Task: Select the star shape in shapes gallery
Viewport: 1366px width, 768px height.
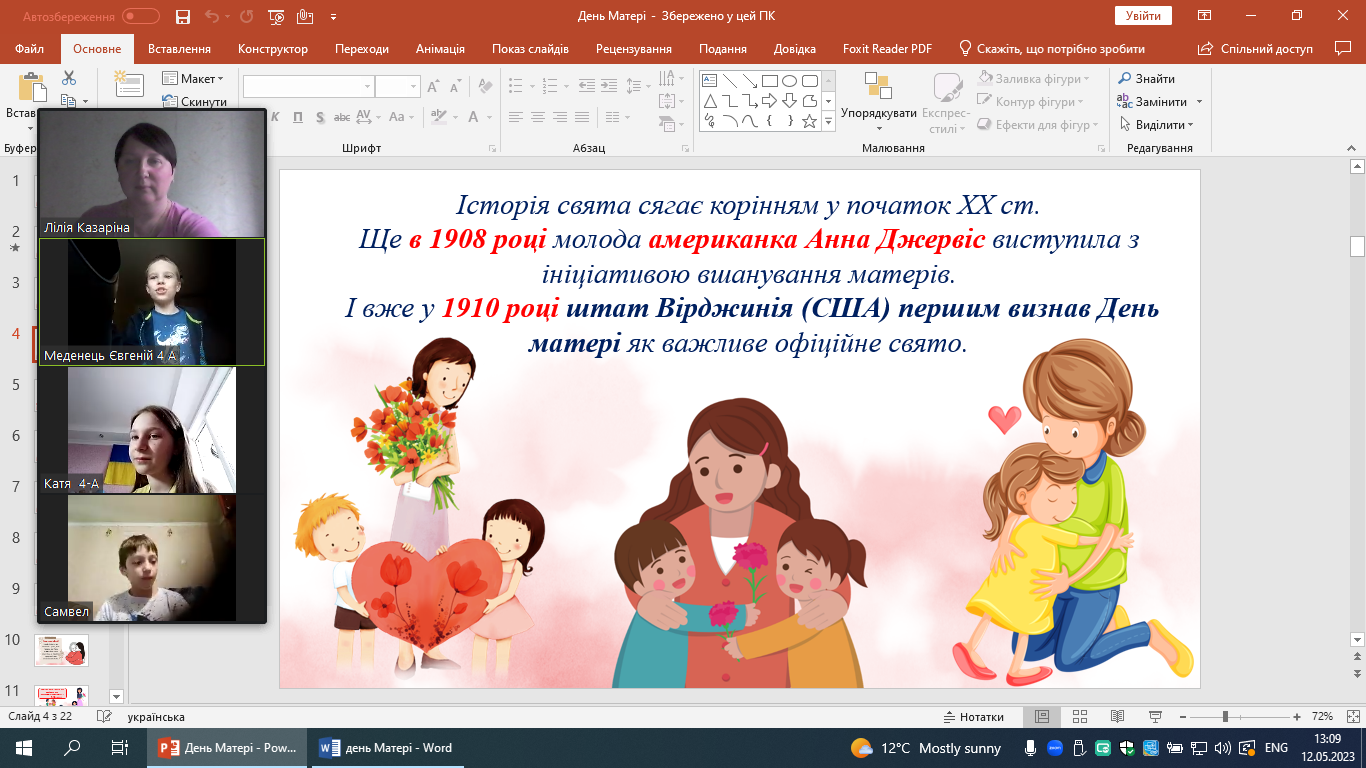Action: (810, 122)
